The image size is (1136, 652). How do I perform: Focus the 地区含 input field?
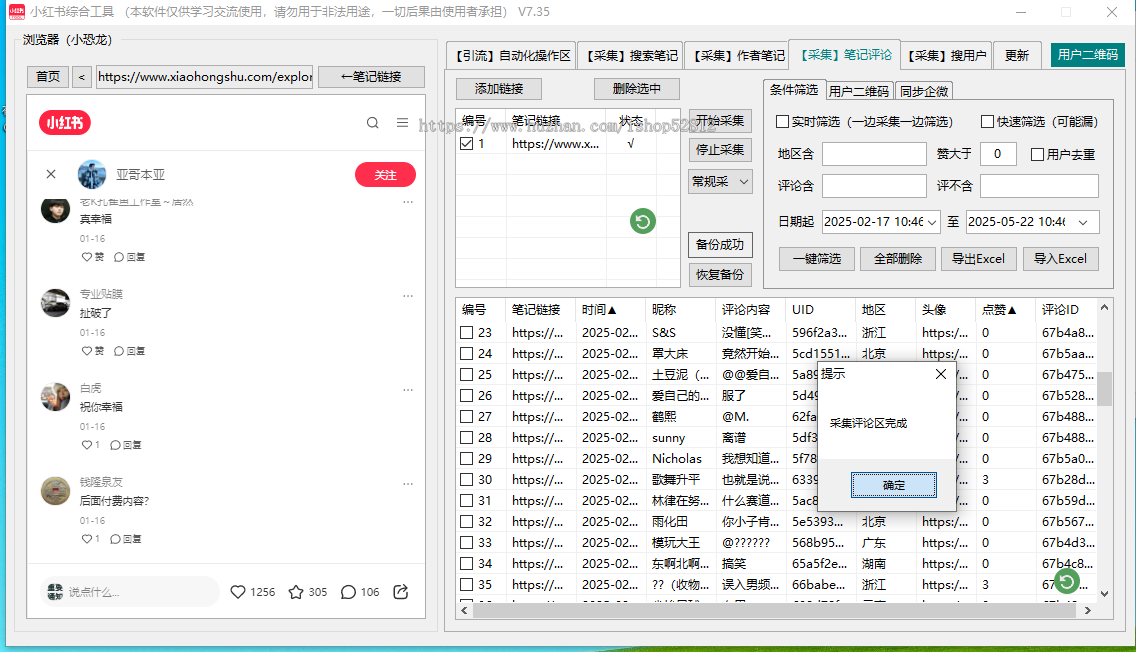(874, 154)
